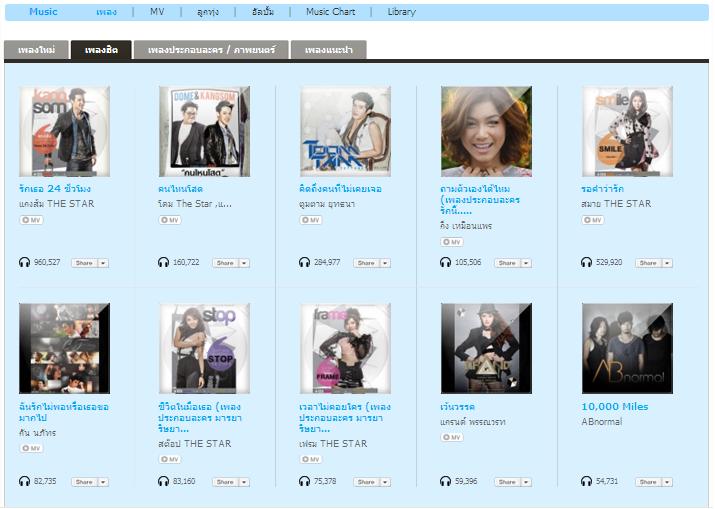This screenshot has width=715, height=509.
Task: Open song title รอคำว่ารัก
Action: (602, 188)
